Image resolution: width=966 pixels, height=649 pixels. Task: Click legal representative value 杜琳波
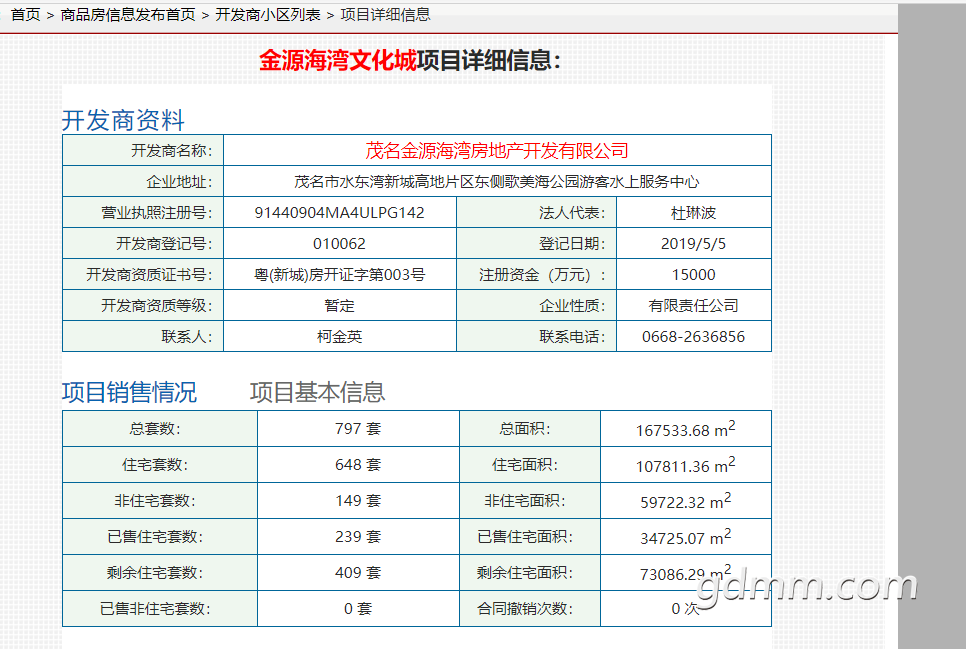(x=693, y=213)
